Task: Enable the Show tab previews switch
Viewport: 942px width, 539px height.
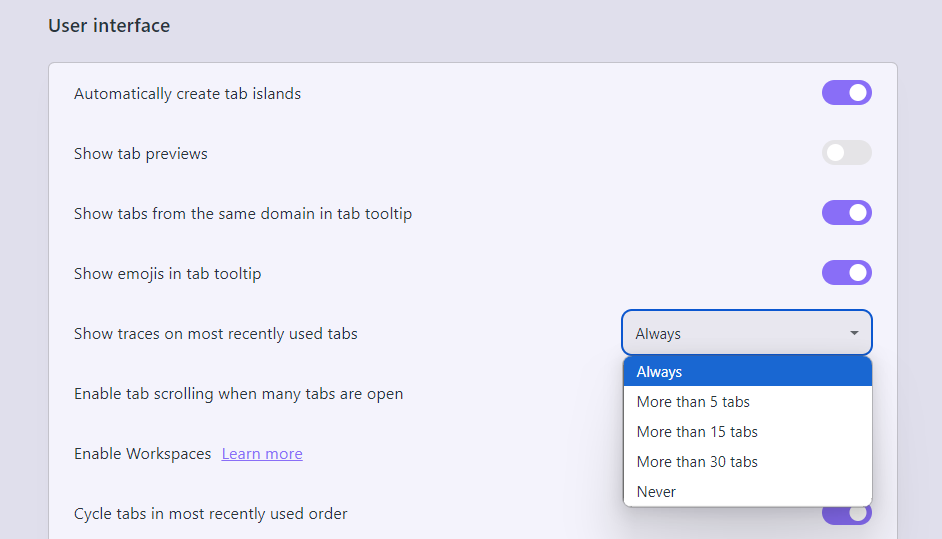Action: tap(846, 153)
